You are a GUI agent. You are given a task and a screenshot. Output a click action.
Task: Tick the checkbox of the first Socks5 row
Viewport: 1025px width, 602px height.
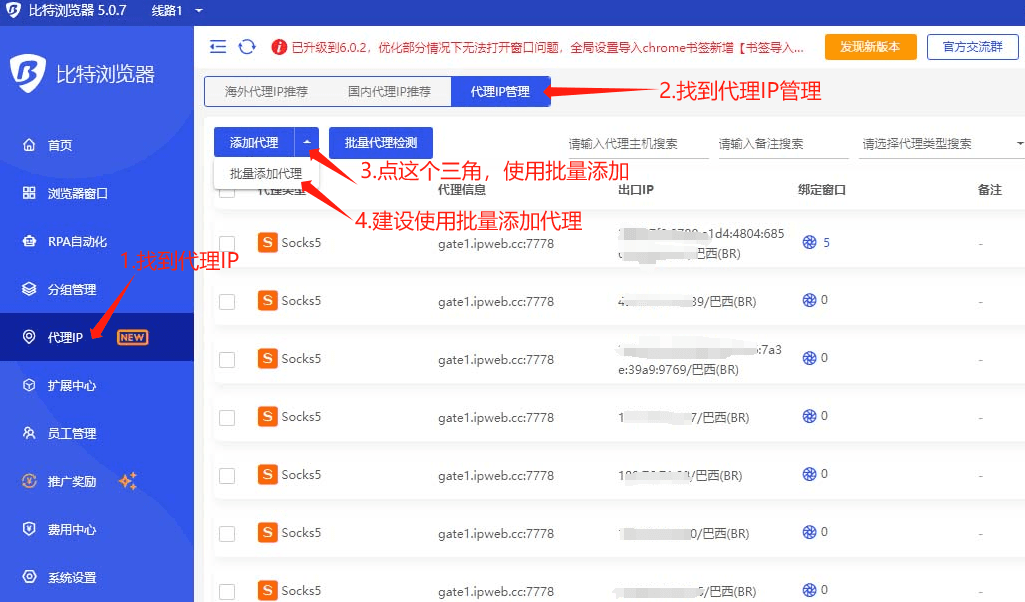[227, 243]
